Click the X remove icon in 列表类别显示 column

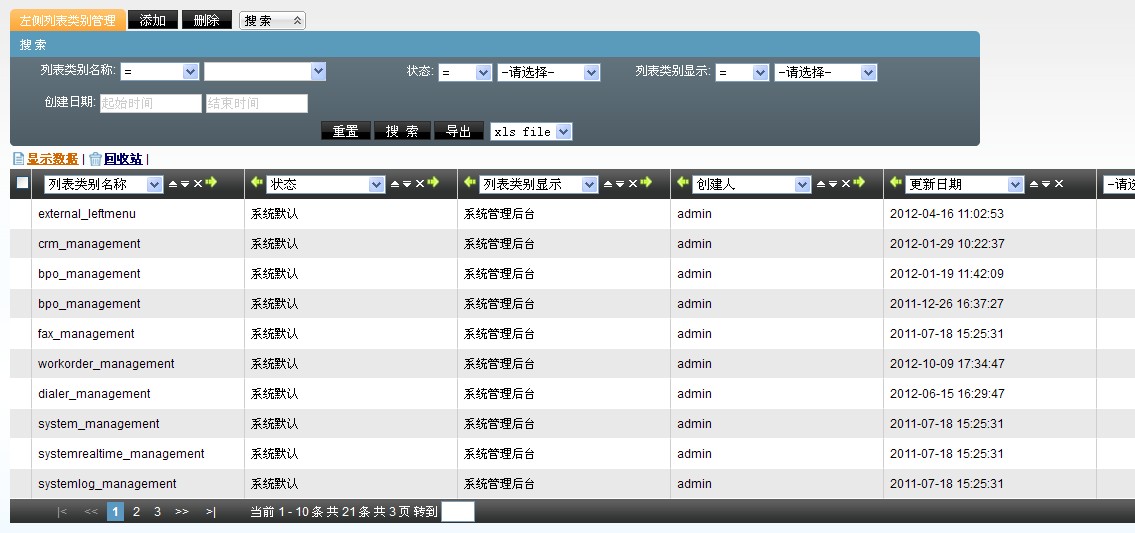633,184
